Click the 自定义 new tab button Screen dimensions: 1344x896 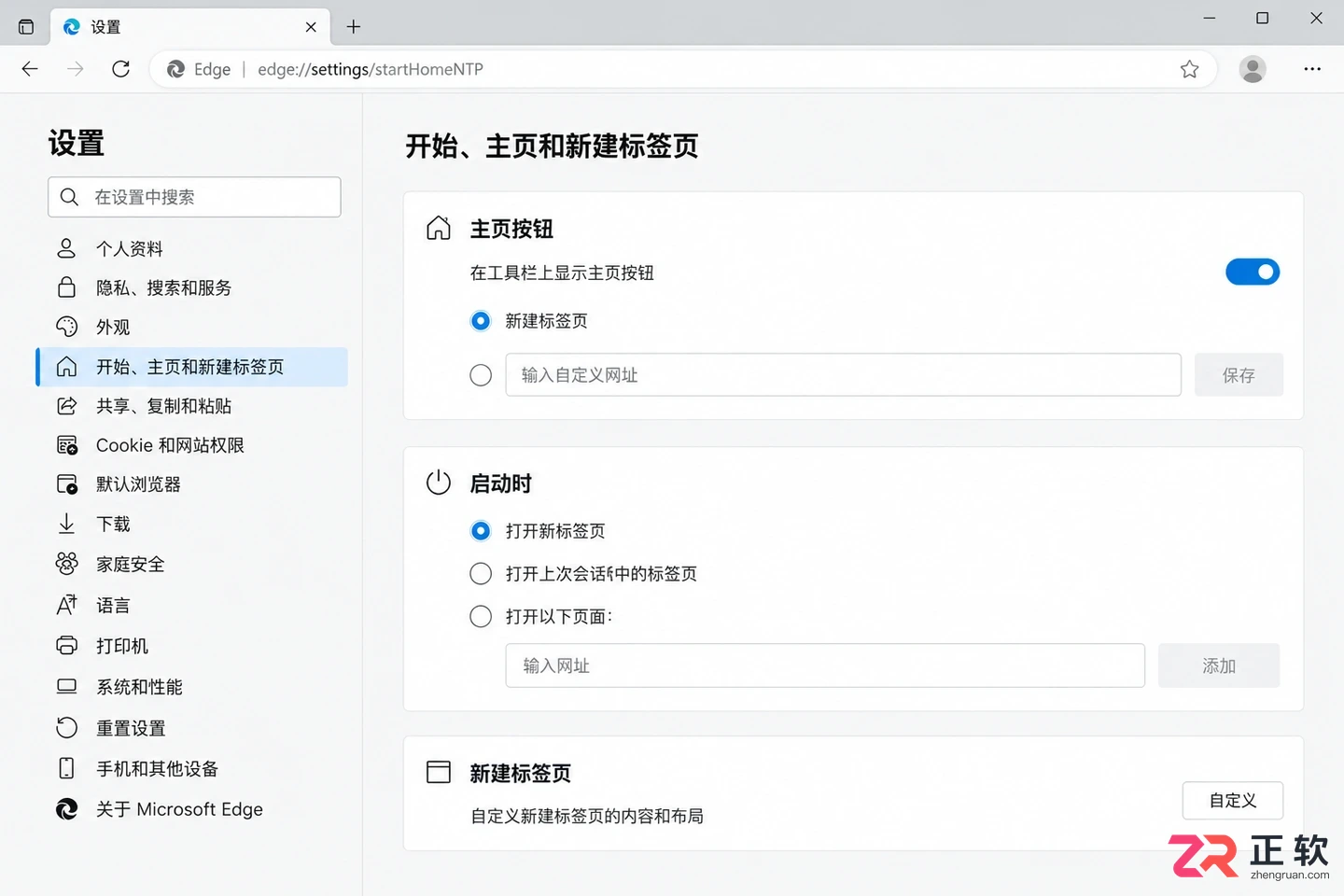pos(1233,801)
